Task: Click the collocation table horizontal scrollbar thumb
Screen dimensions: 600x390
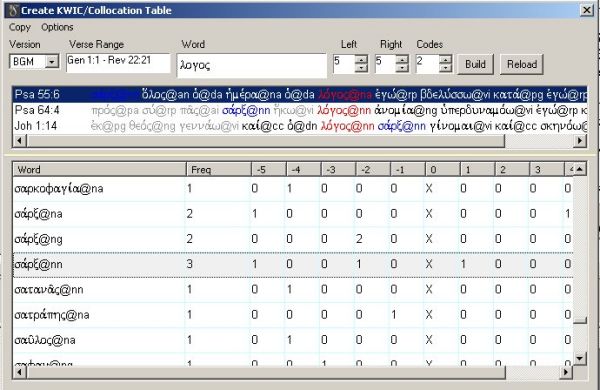Action: point(266,372)
